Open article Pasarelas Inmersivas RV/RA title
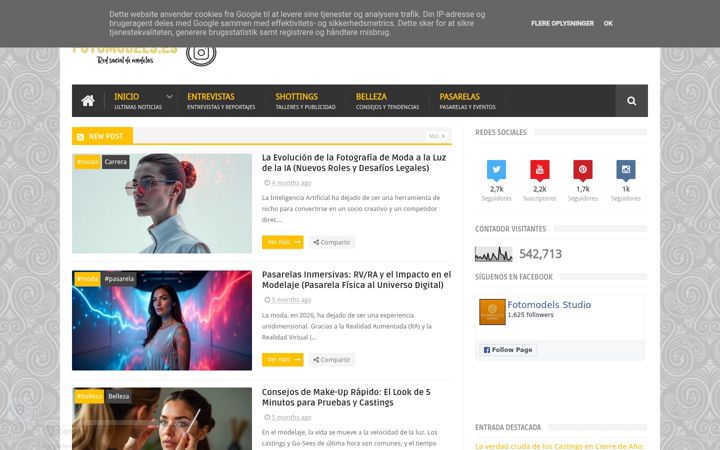This screenshot has width=720, height=450. click(356, 280)
